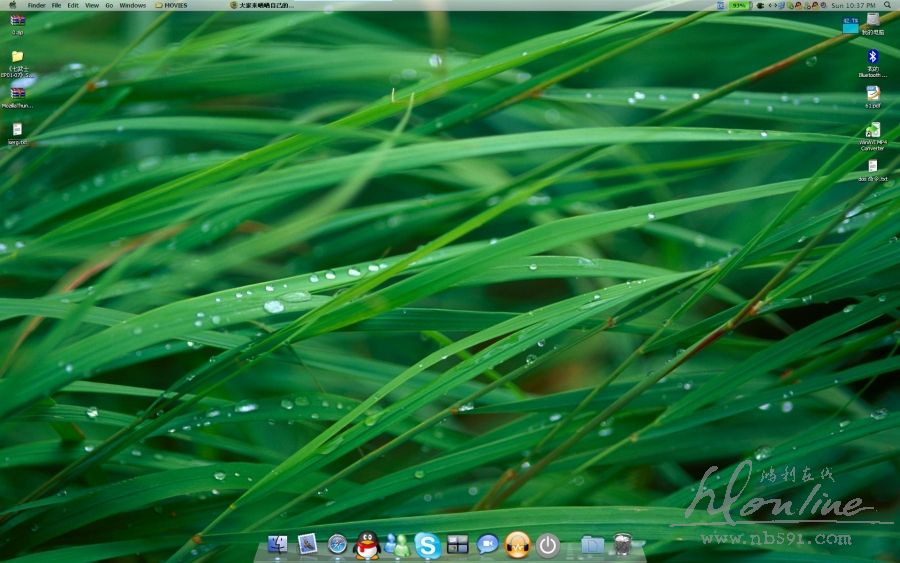The height and width of the screenshot is (563, 900).
Task: Click the Spotlight search magnifier
Action: pyautogui.click(x=887, y=5)
